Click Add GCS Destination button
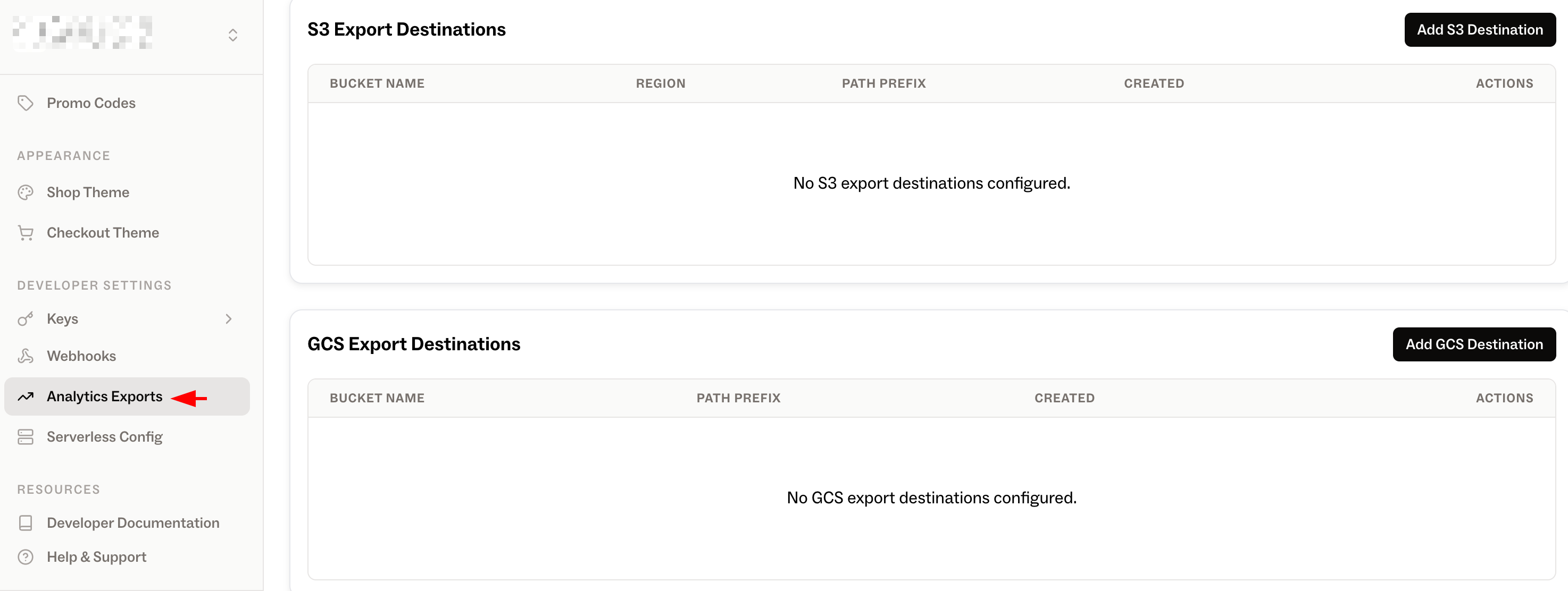 (1474, 345)
